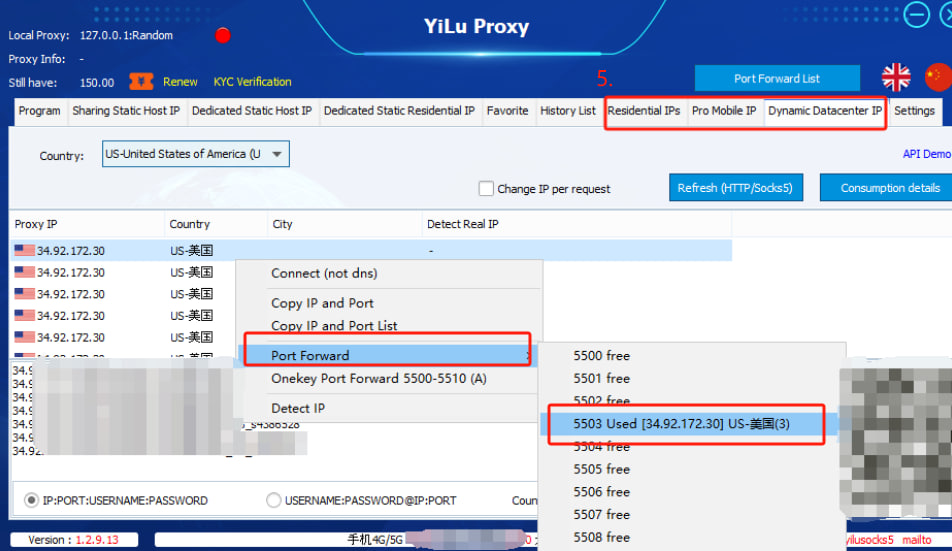Click Detect Real IP column header

tap(576, 224)
